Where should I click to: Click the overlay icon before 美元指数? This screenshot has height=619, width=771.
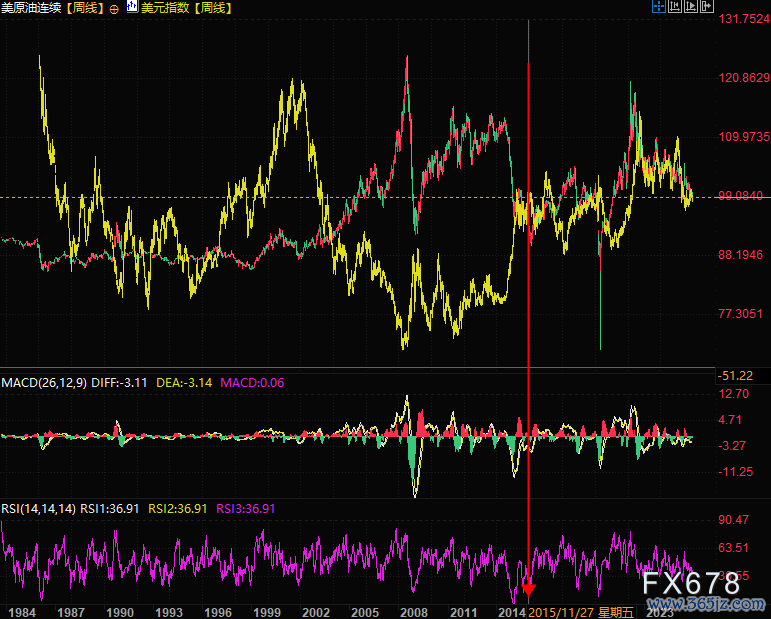pyautogui.click(x=133, y=8)
